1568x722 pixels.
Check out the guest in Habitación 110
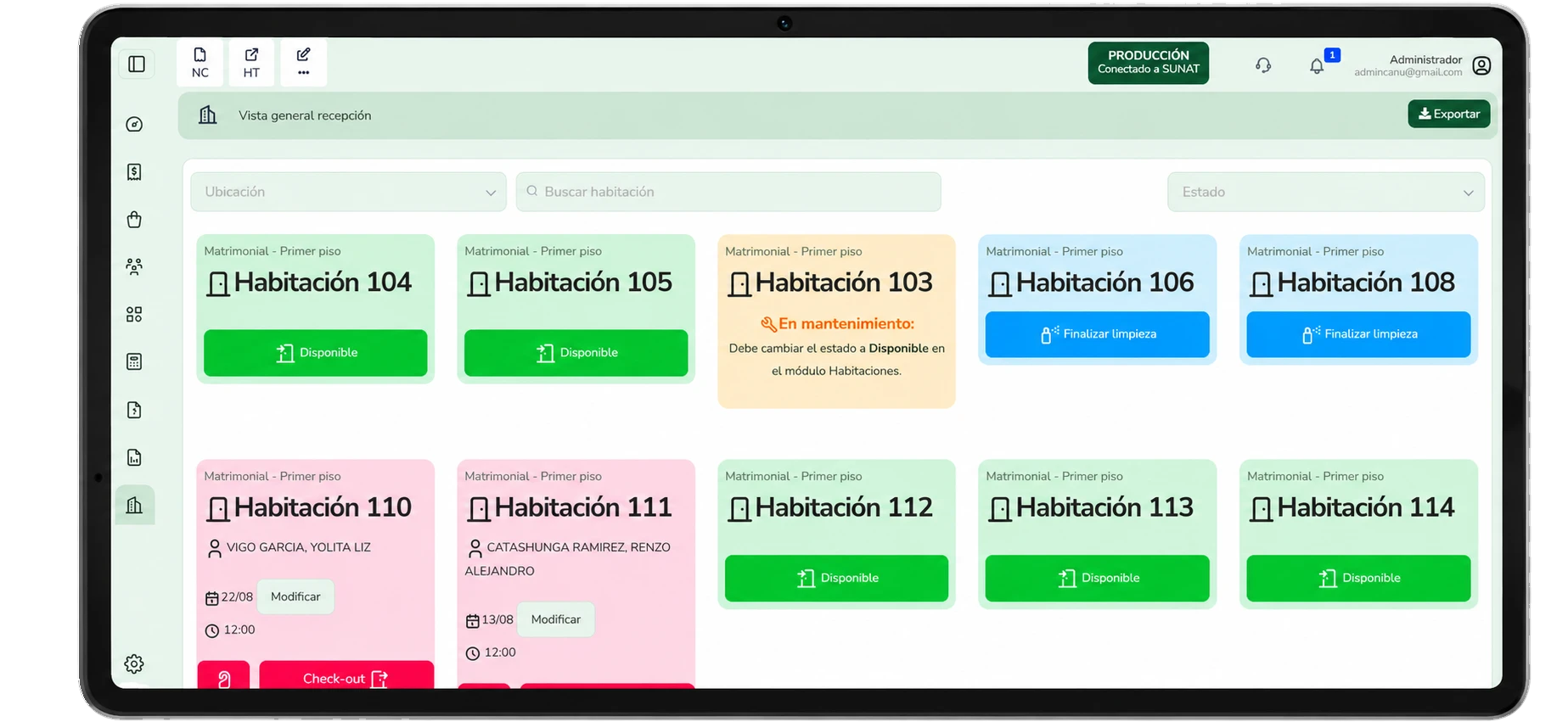click(x=346, y=676)
